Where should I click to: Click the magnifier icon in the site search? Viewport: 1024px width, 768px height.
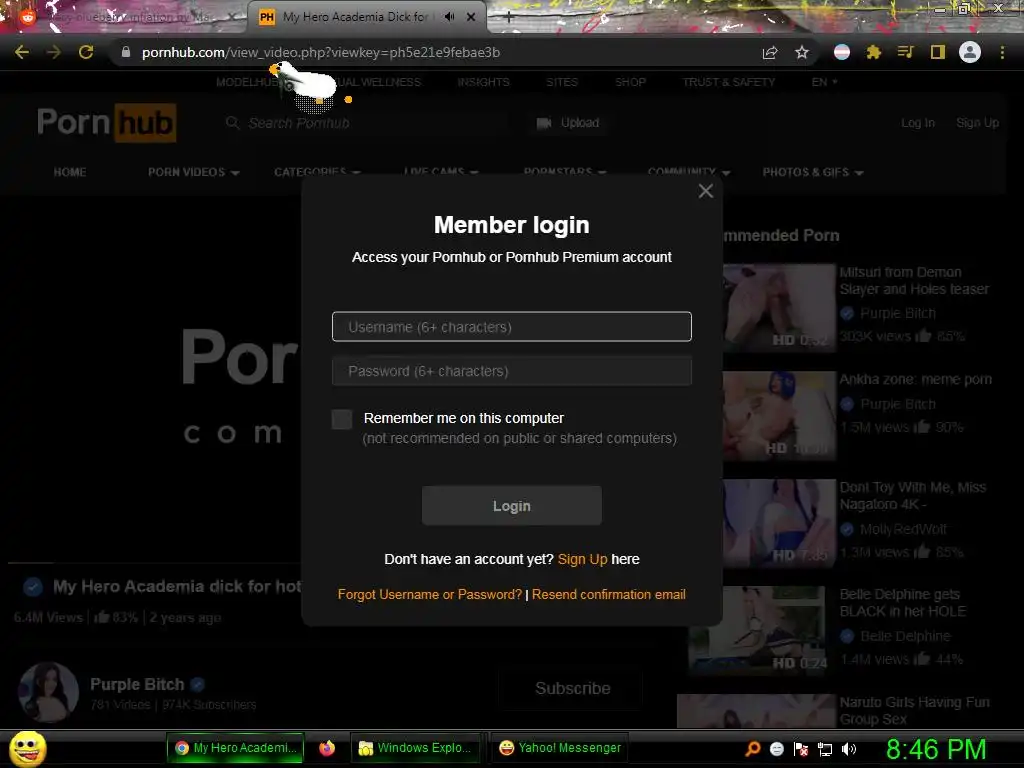(232, 123)
